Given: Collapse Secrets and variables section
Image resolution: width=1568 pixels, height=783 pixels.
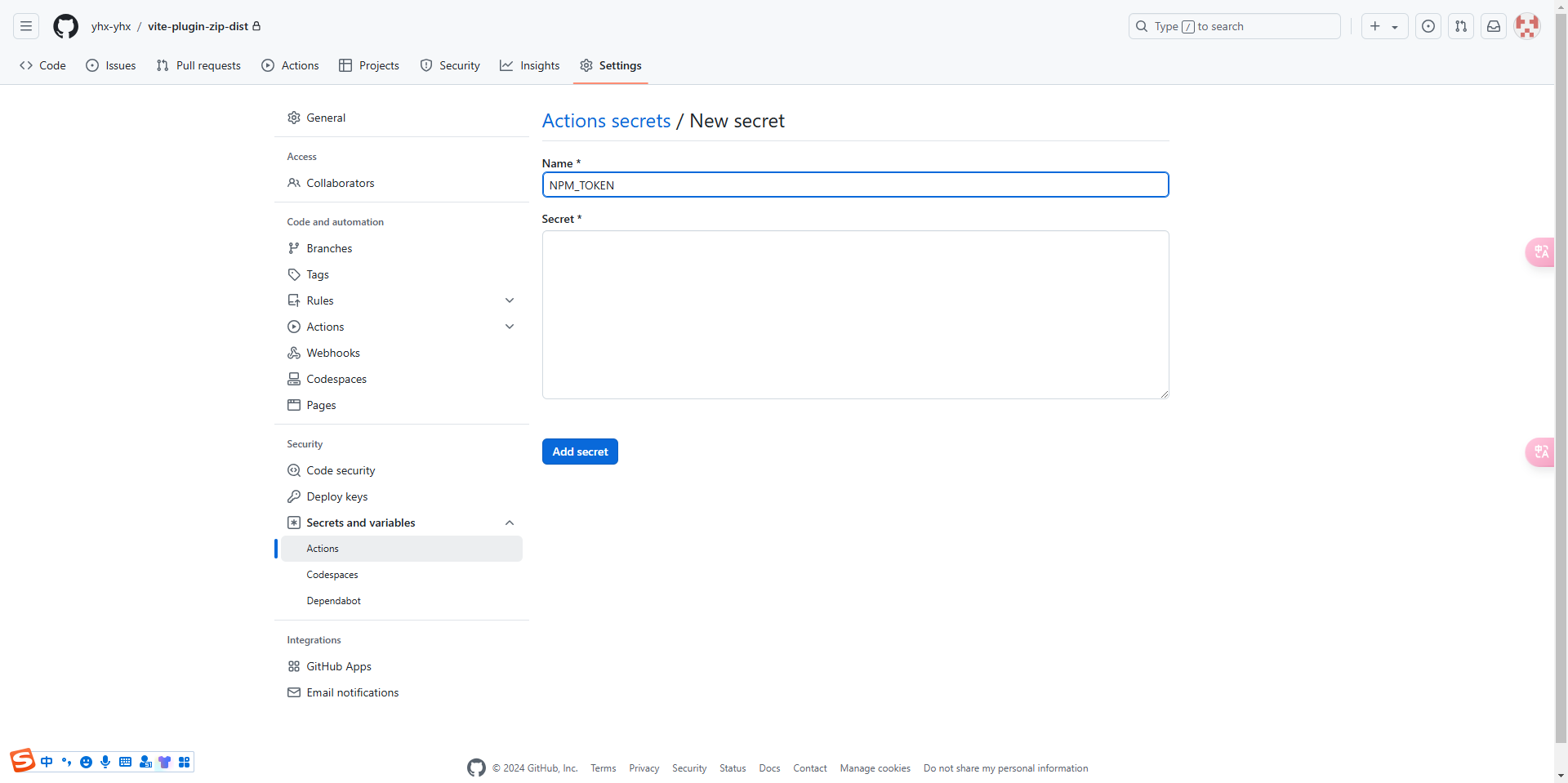Looking at the screenshot, I should click(x=510, y=523).
